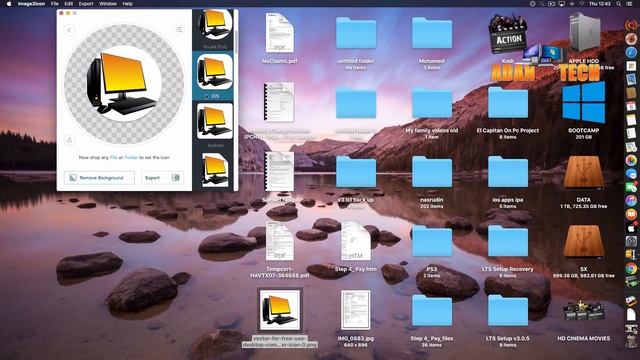Open the Image2icon settings list icon
The height and width of the screenshot is (360, 640).
click(x=179, y=29)
